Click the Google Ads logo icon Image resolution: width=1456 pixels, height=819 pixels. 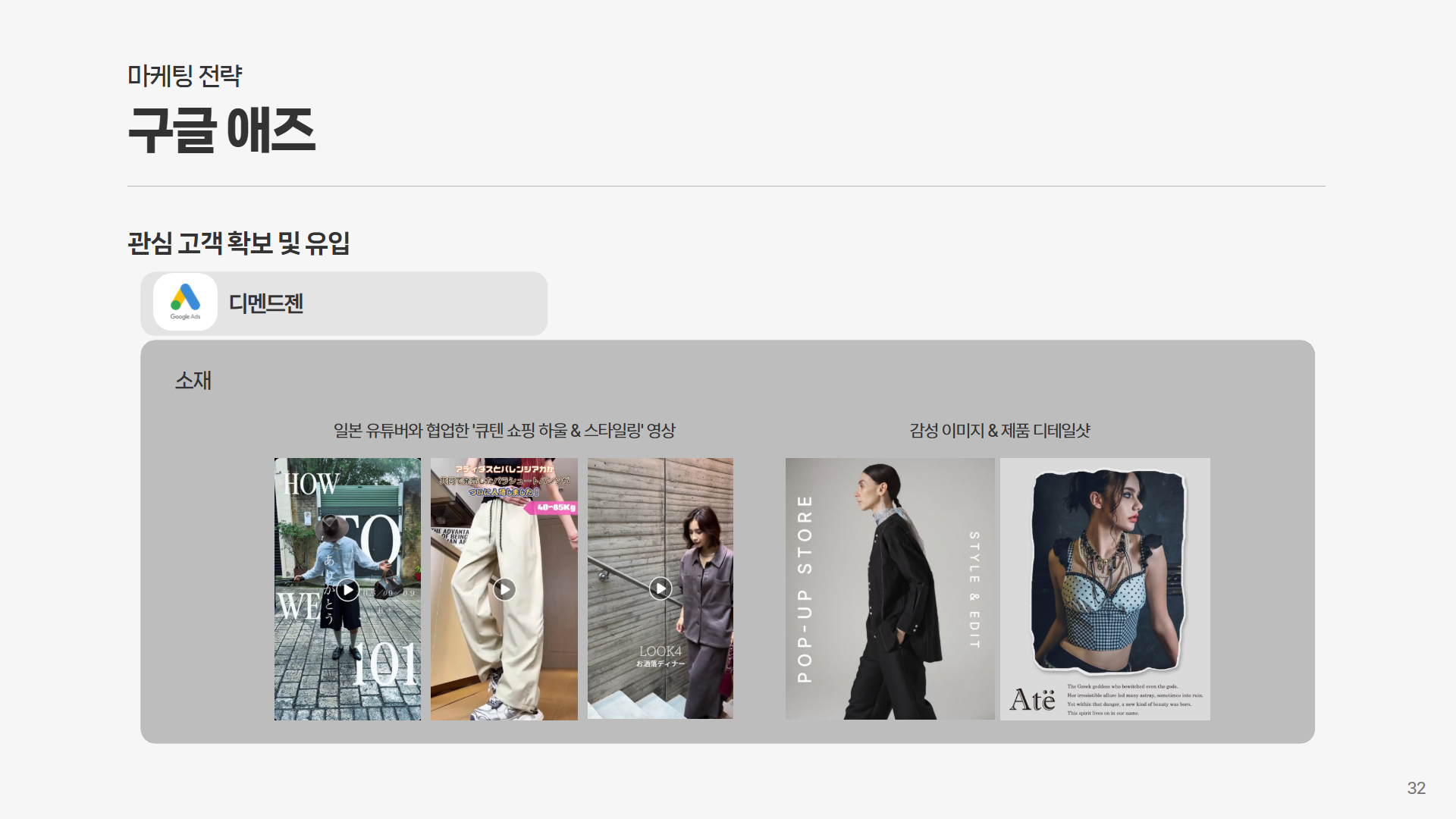coord(185,302)
